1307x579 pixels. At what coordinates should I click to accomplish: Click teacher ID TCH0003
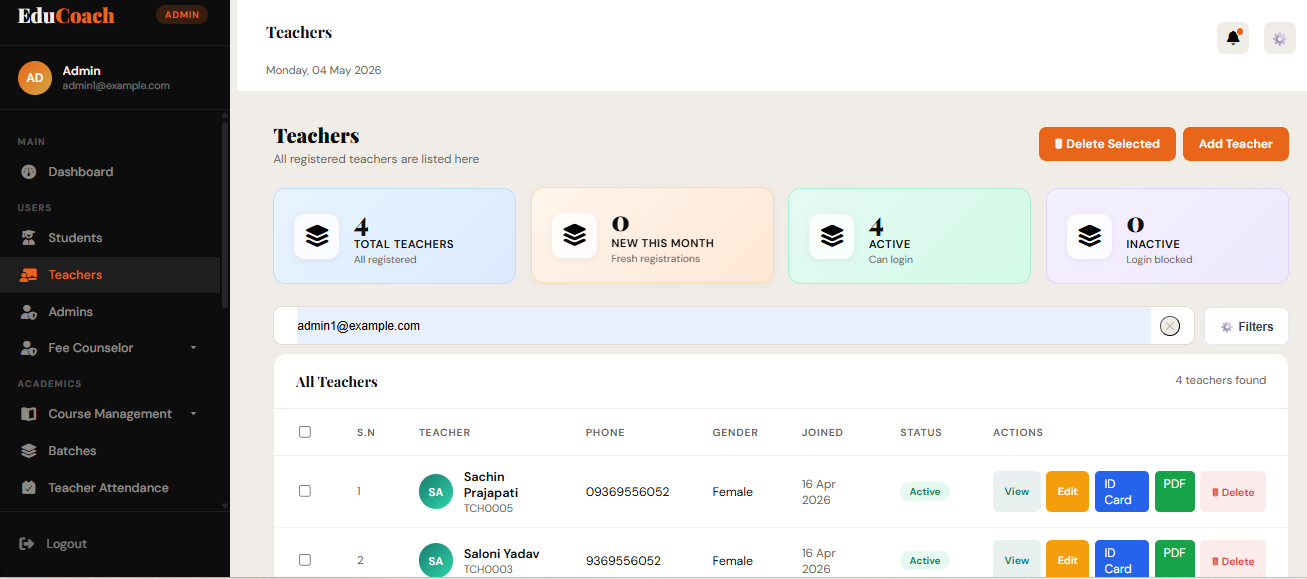[x=488, y=569]
